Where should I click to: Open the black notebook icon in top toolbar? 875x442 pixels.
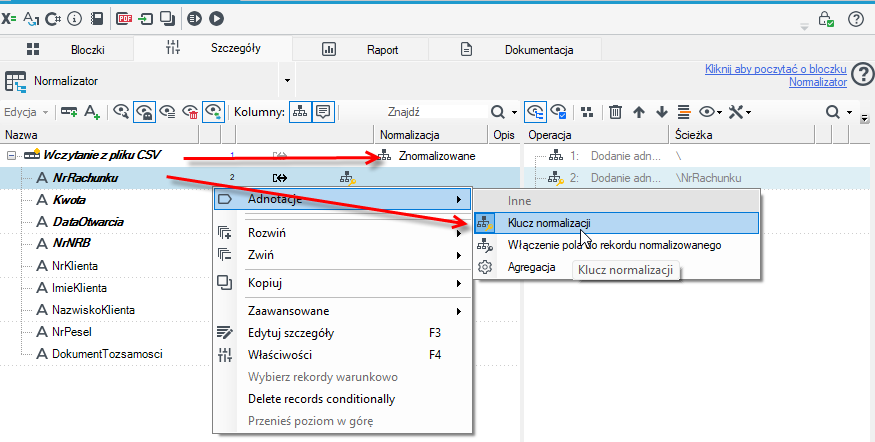click(x=97, y=19)
